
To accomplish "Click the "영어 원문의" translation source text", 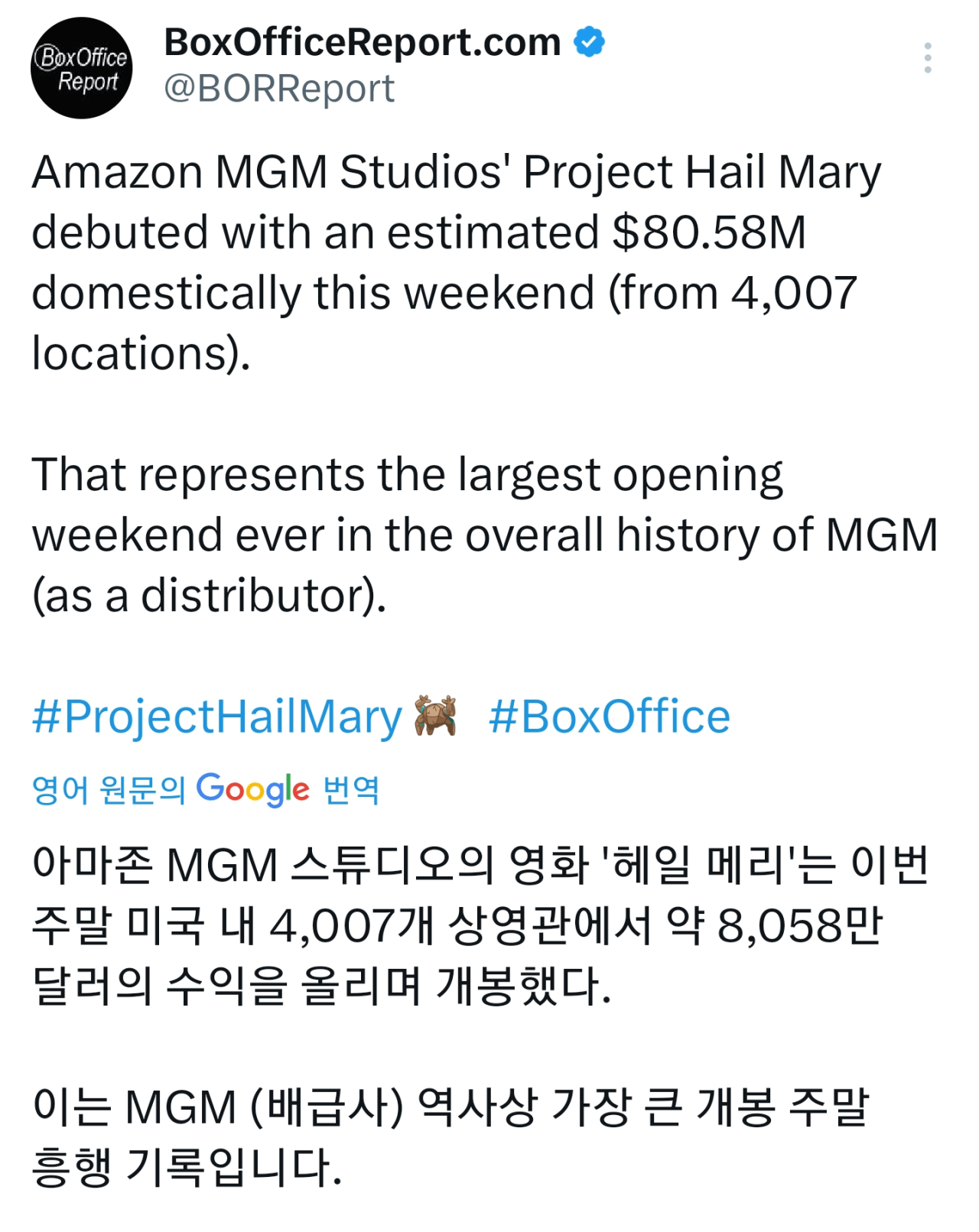I will coord(109,789).
